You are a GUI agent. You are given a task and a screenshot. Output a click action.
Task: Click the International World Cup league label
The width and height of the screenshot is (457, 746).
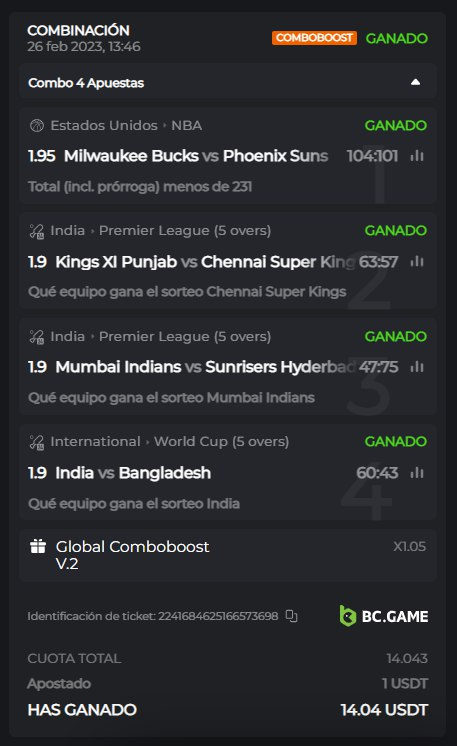(170, 442)
